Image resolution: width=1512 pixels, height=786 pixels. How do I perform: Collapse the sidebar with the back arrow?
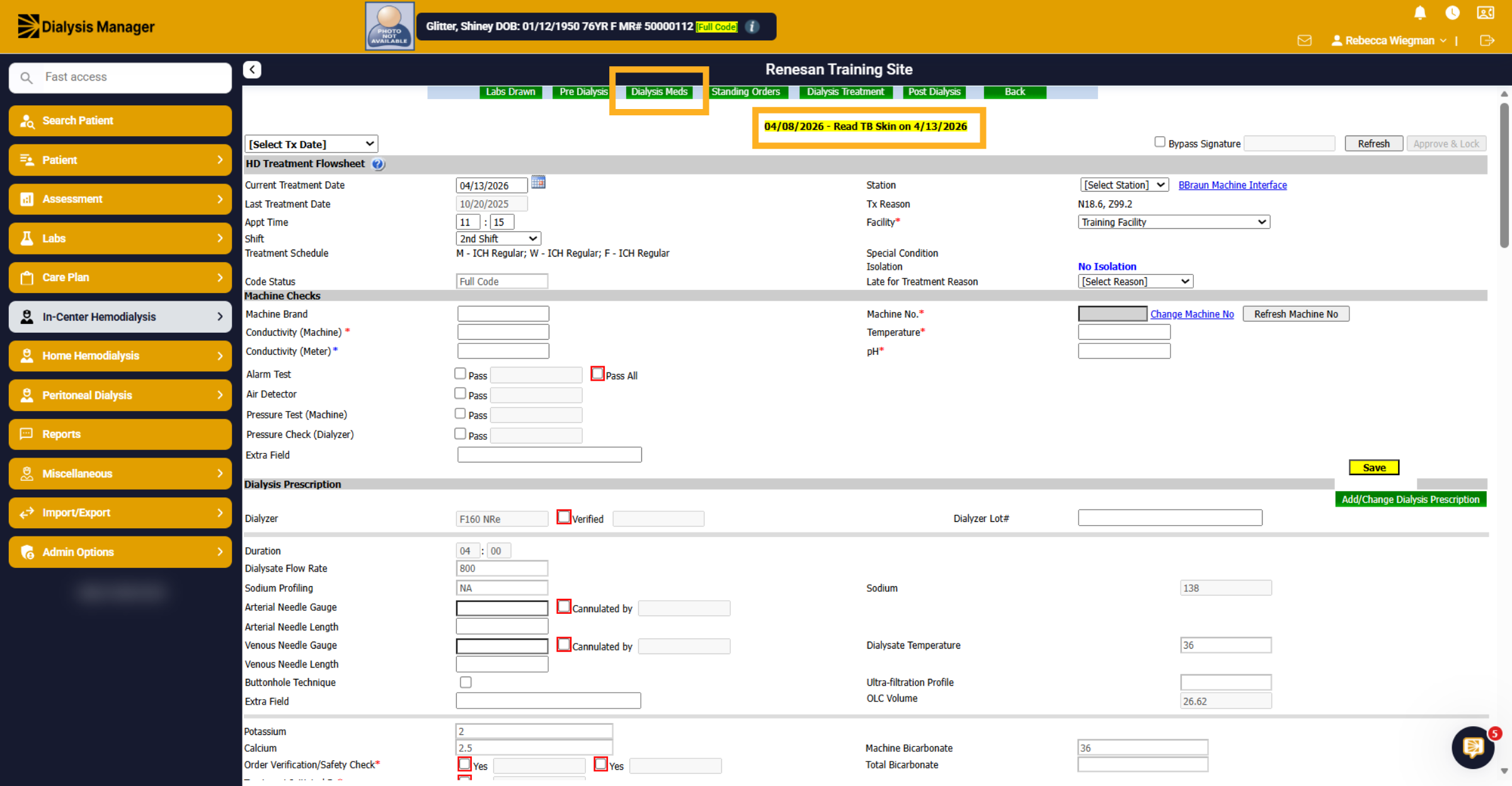coord(252,69)
